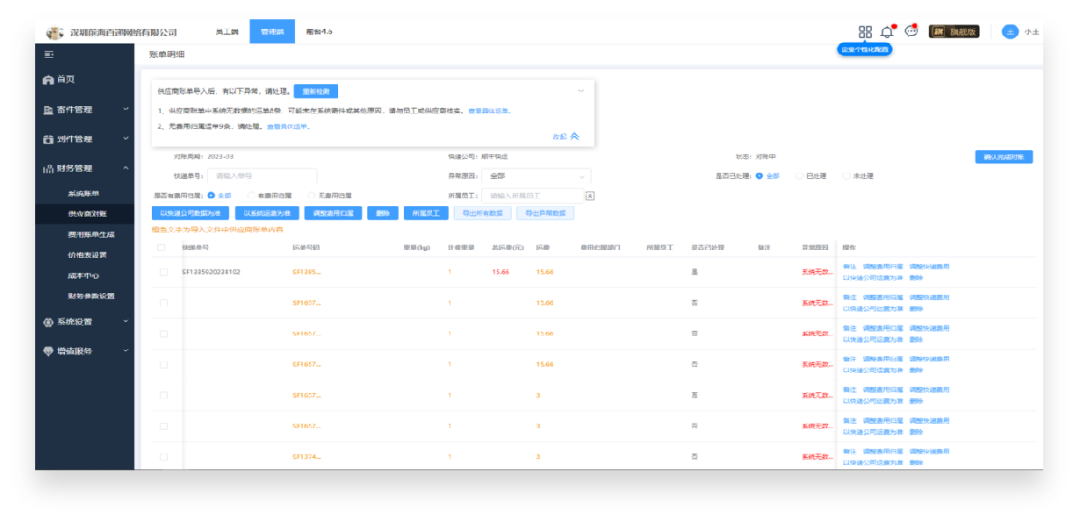The width and height of the screenshot is (1080, 522).
Task: Click the 旗舰版 edition badge
Action: coord(954,32)
